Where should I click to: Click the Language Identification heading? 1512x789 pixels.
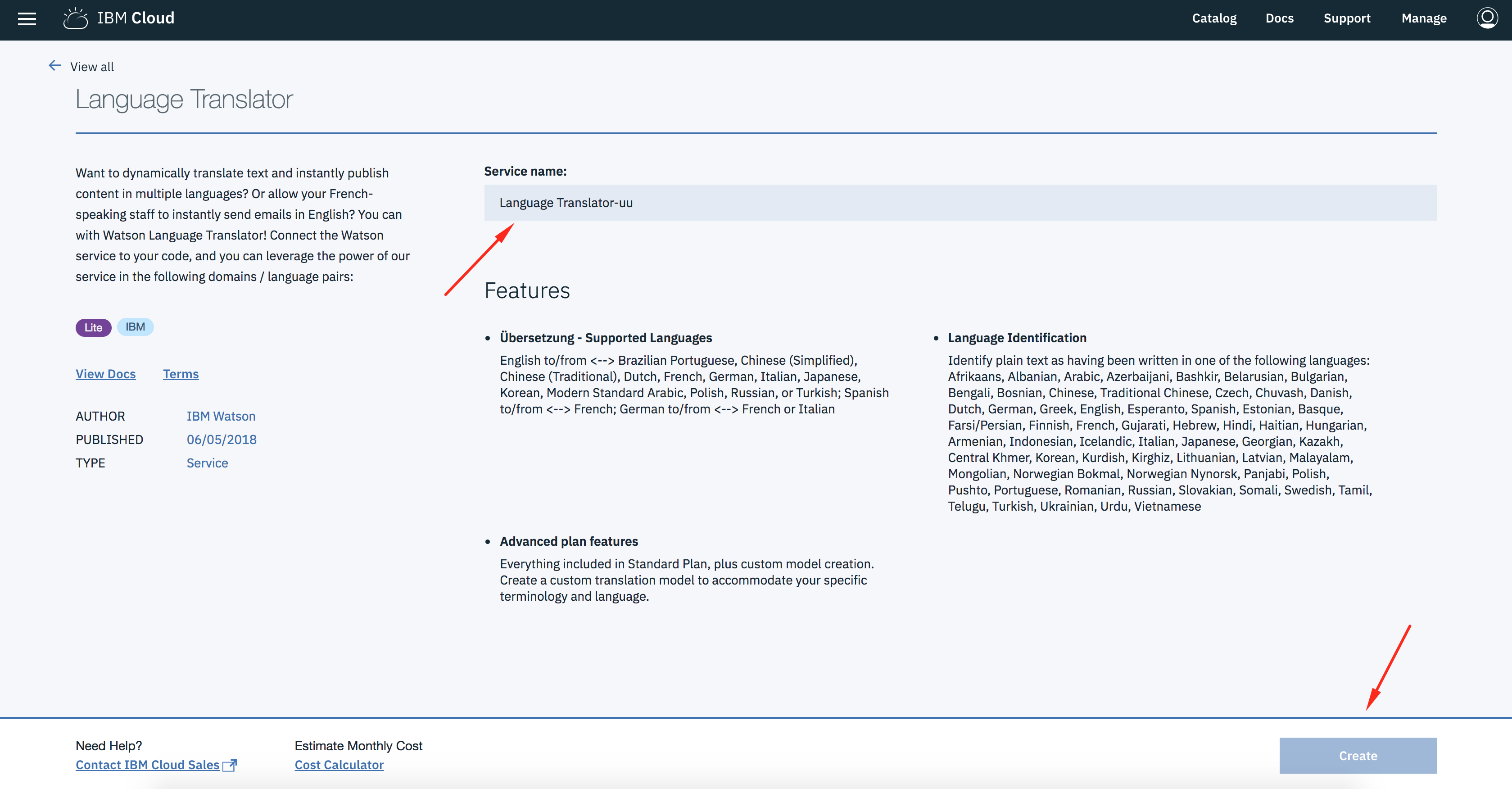pyautogui.click(x=1017, y=338)
